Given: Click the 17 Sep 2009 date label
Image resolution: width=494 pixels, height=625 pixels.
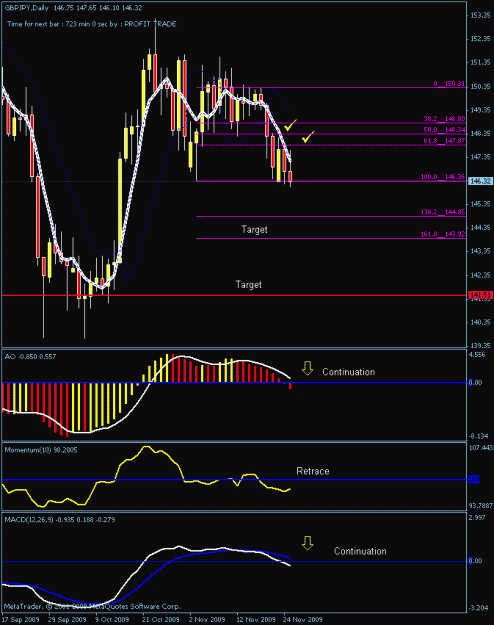Looking at the screenshot, I should click(19, 619).
